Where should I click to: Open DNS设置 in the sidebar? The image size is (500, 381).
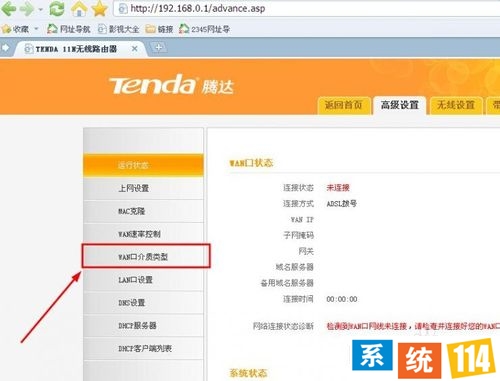pos(143,303)
